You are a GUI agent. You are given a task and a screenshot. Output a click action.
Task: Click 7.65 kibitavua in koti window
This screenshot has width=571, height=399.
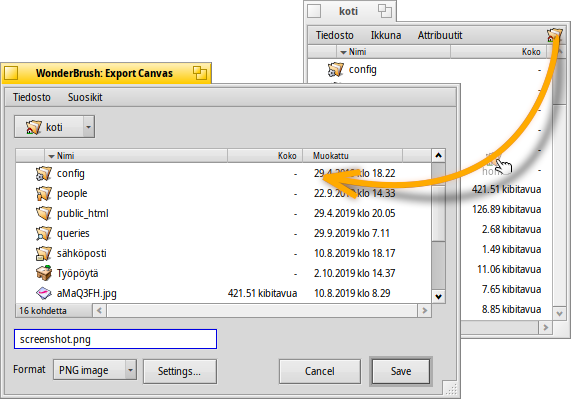(x=511, y=290)
